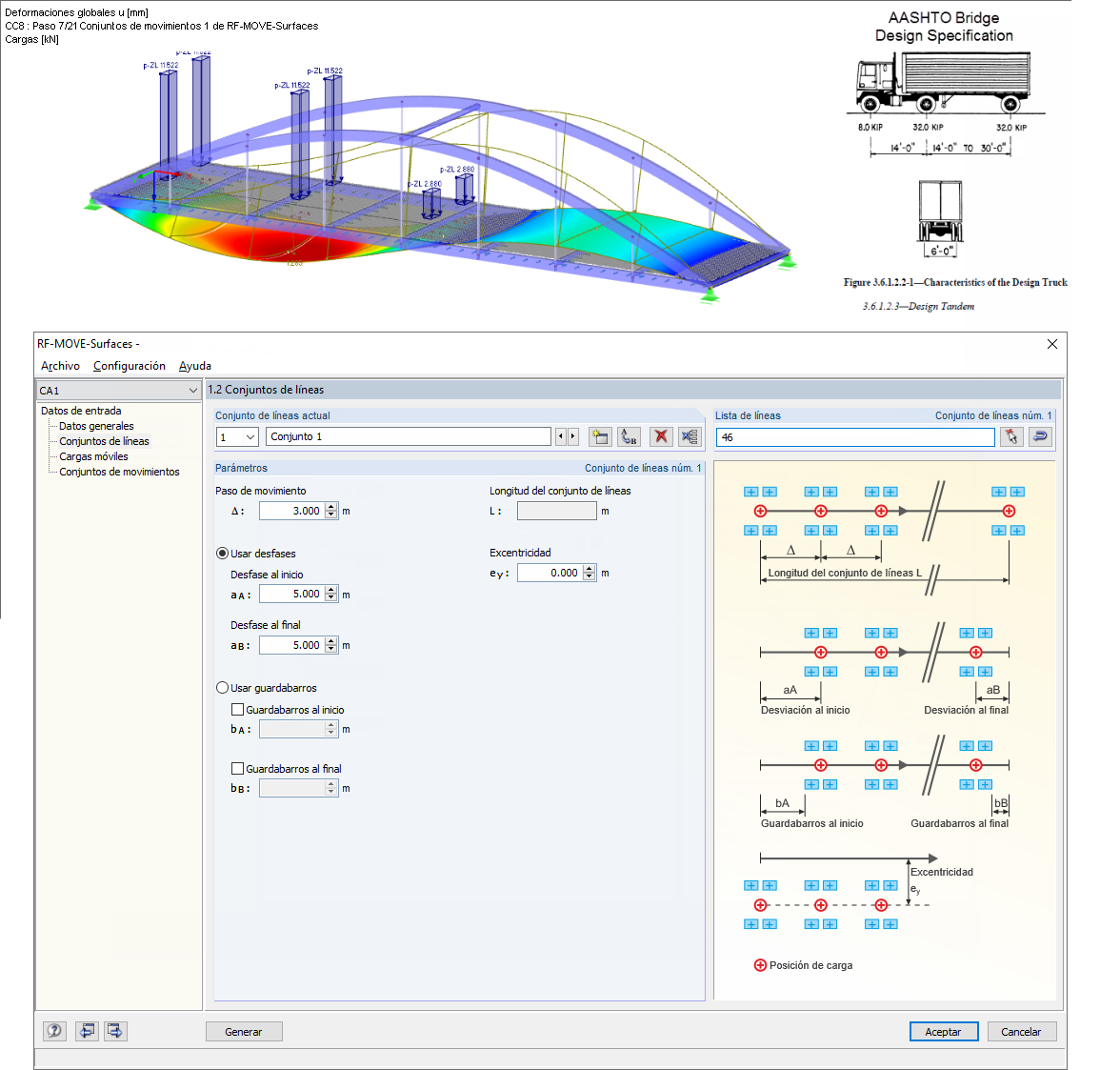Open the CA1 load case dropdown
The width and height of the screenshot is (1120, 1070).
pos(193,391)
